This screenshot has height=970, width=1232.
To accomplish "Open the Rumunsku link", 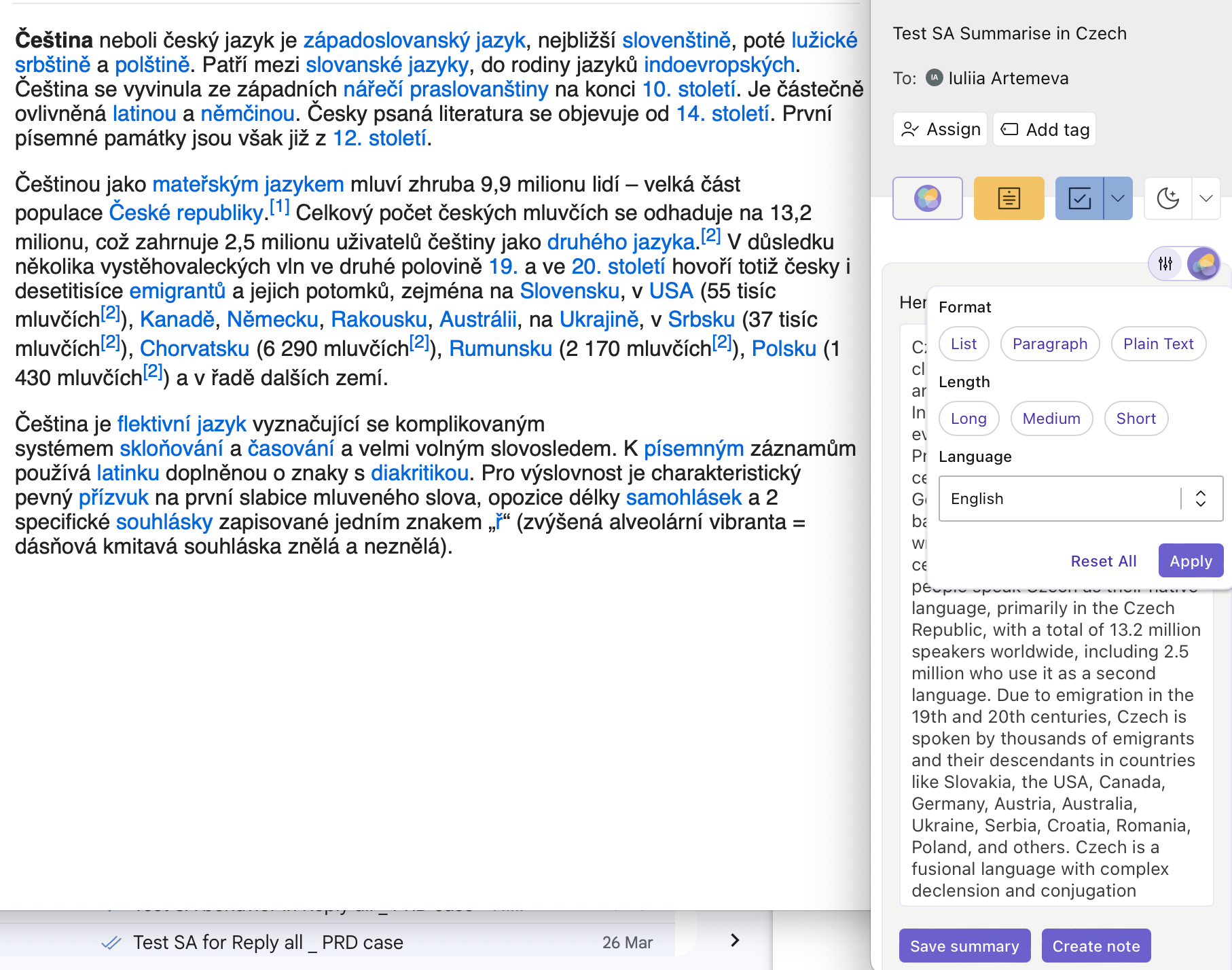I will coord(501,348).
